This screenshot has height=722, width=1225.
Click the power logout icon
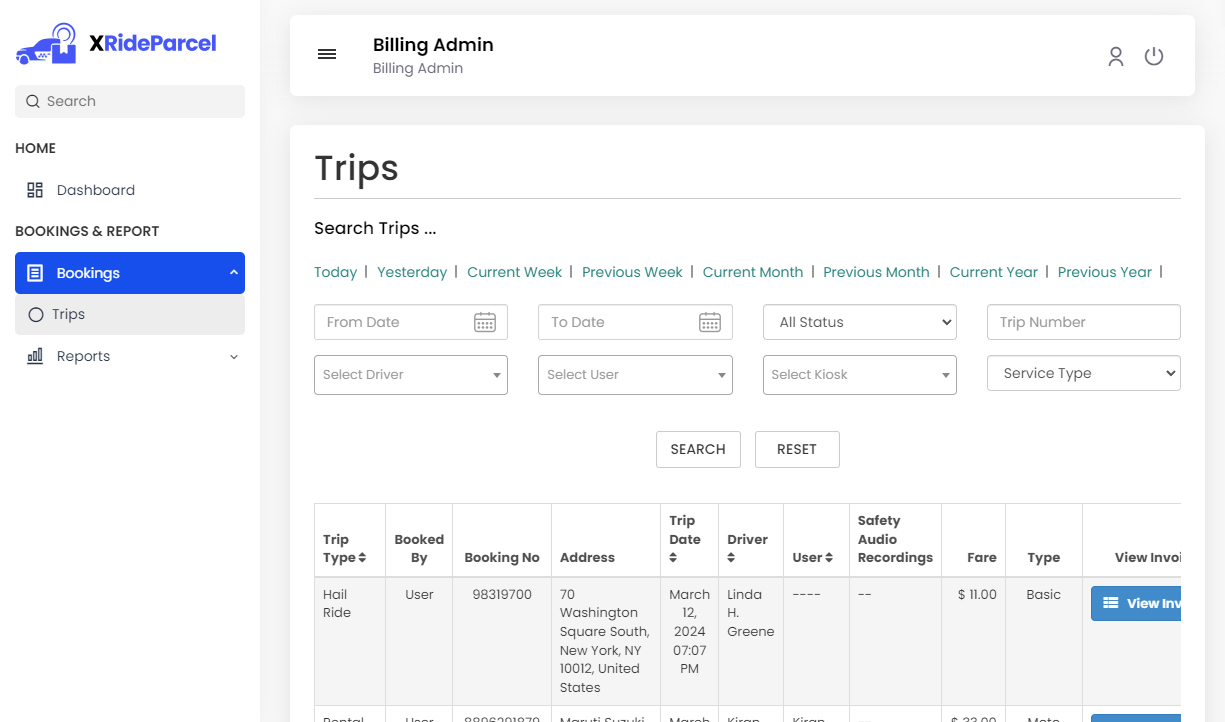point(1154,56)
